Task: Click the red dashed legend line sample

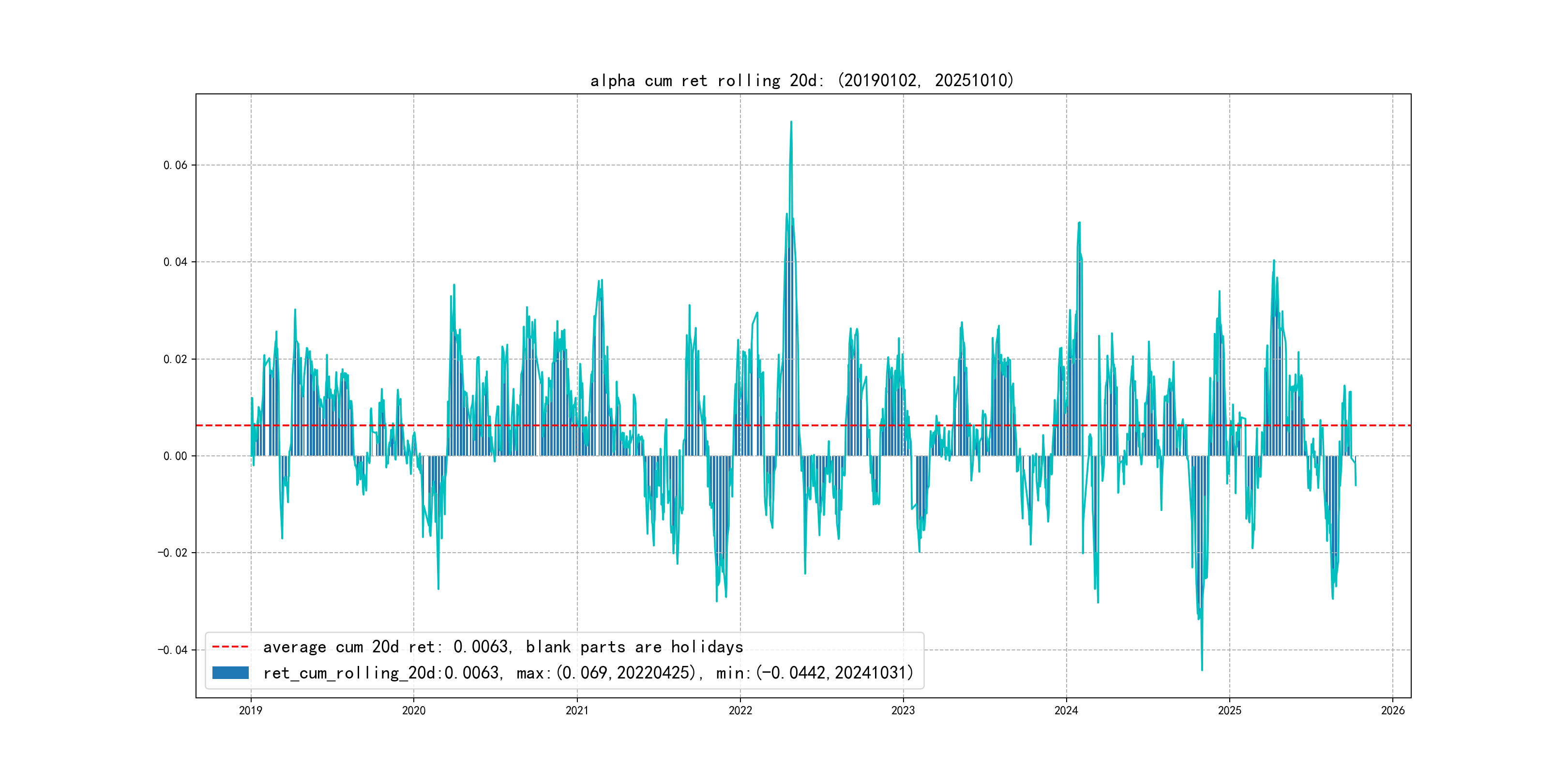Action: [x=230, y=647]
